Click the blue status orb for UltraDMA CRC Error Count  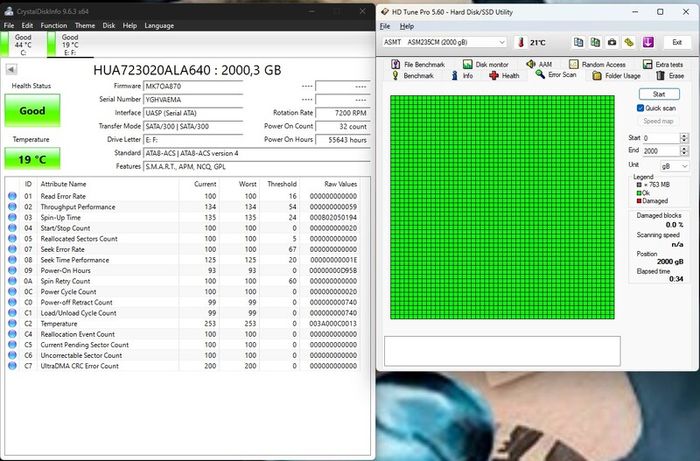pos(12,365)
